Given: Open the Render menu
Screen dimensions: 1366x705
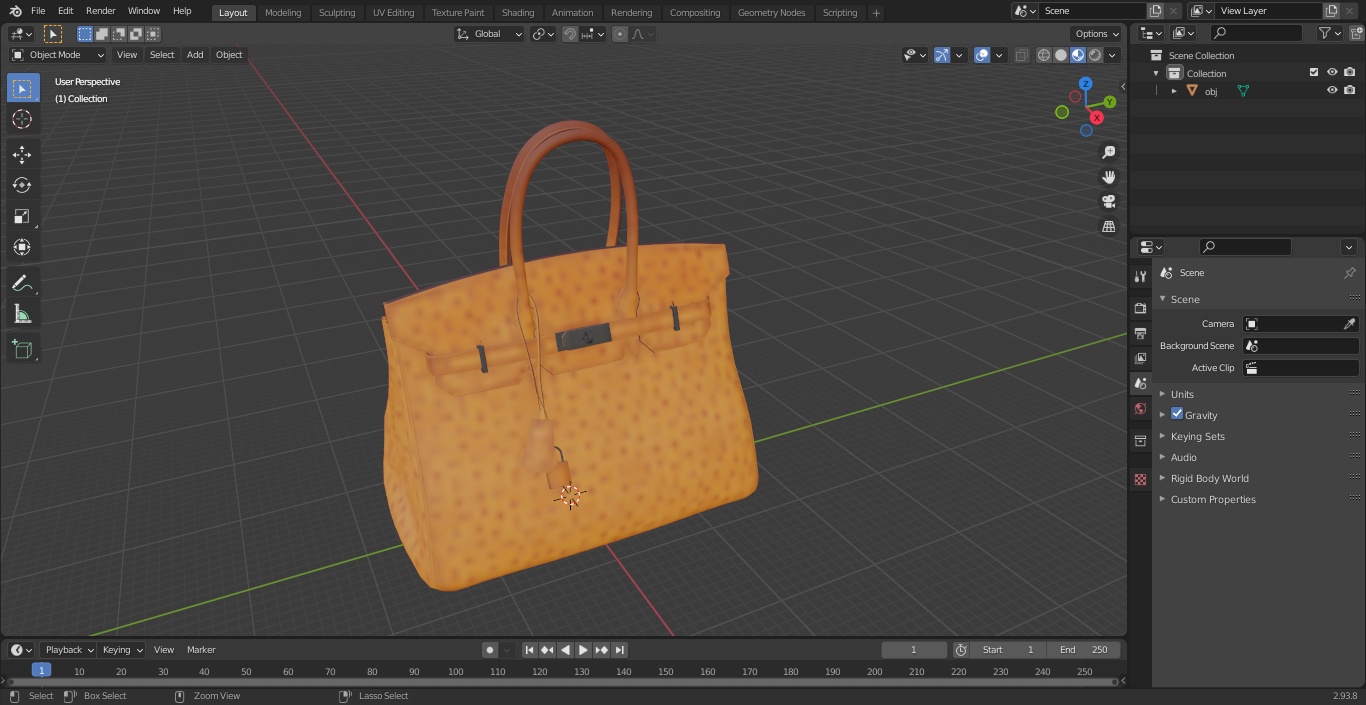Looking at the screenshot, I should [x=101, y=11].
